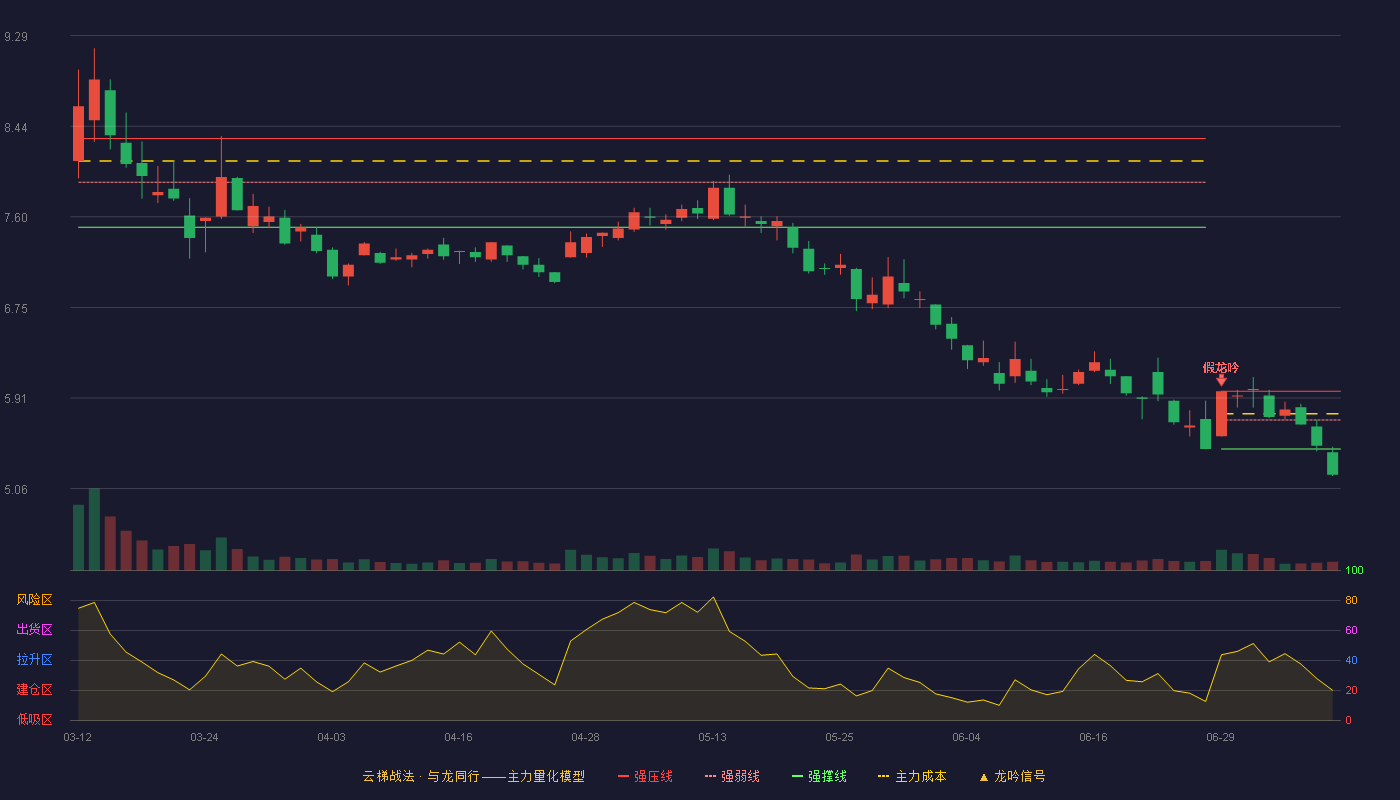
Task: Click the 04-16 date label
Action: 458,737
